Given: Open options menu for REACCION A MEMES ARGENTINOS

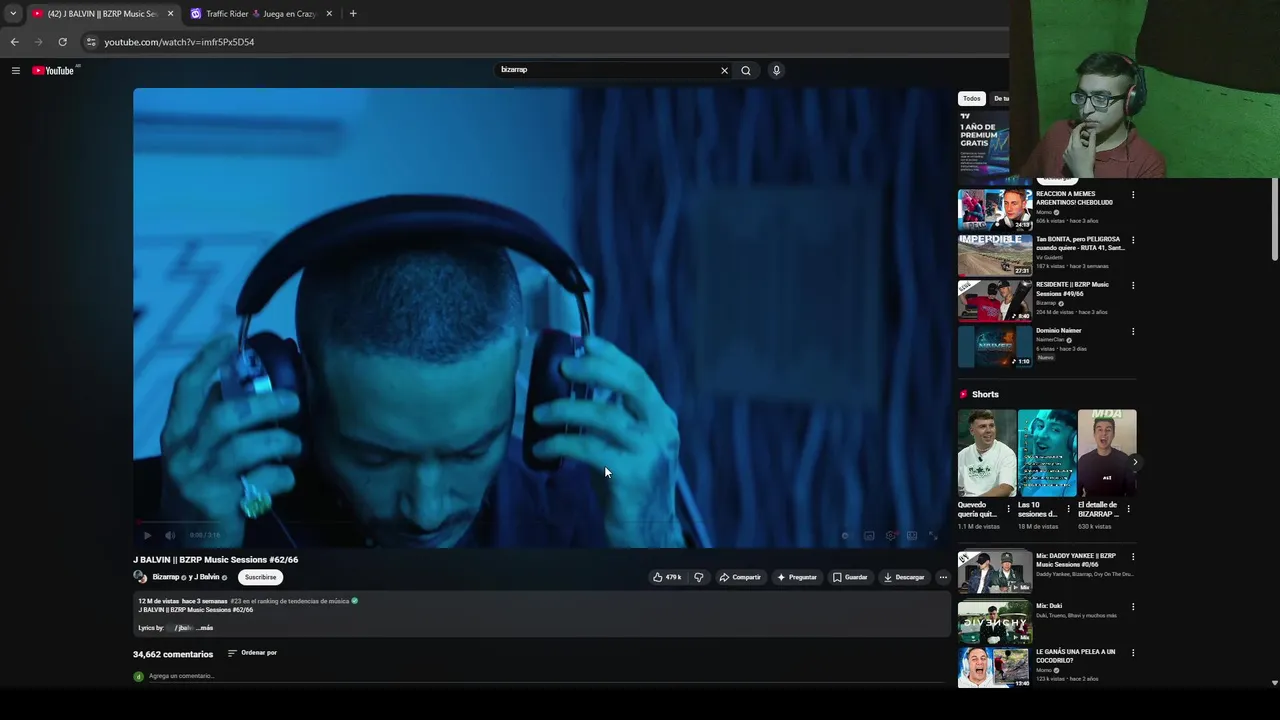Looking at the screenshot, I should (x=1133, y=195).
